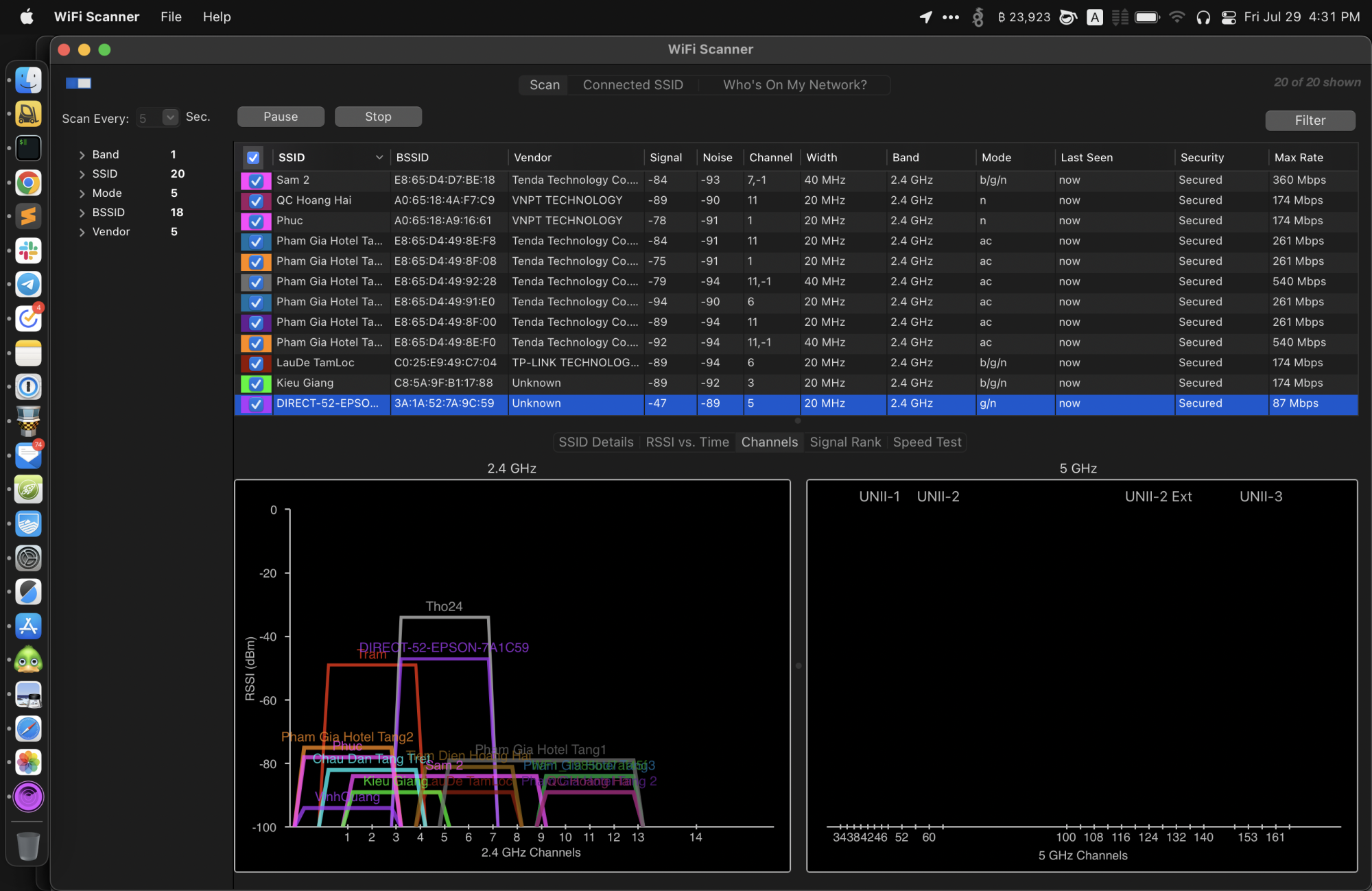The width and height of the screenshot is (1372, 891).
Task: Uncheck the Sam 2 network checkbox
Action: pos(257,180)
